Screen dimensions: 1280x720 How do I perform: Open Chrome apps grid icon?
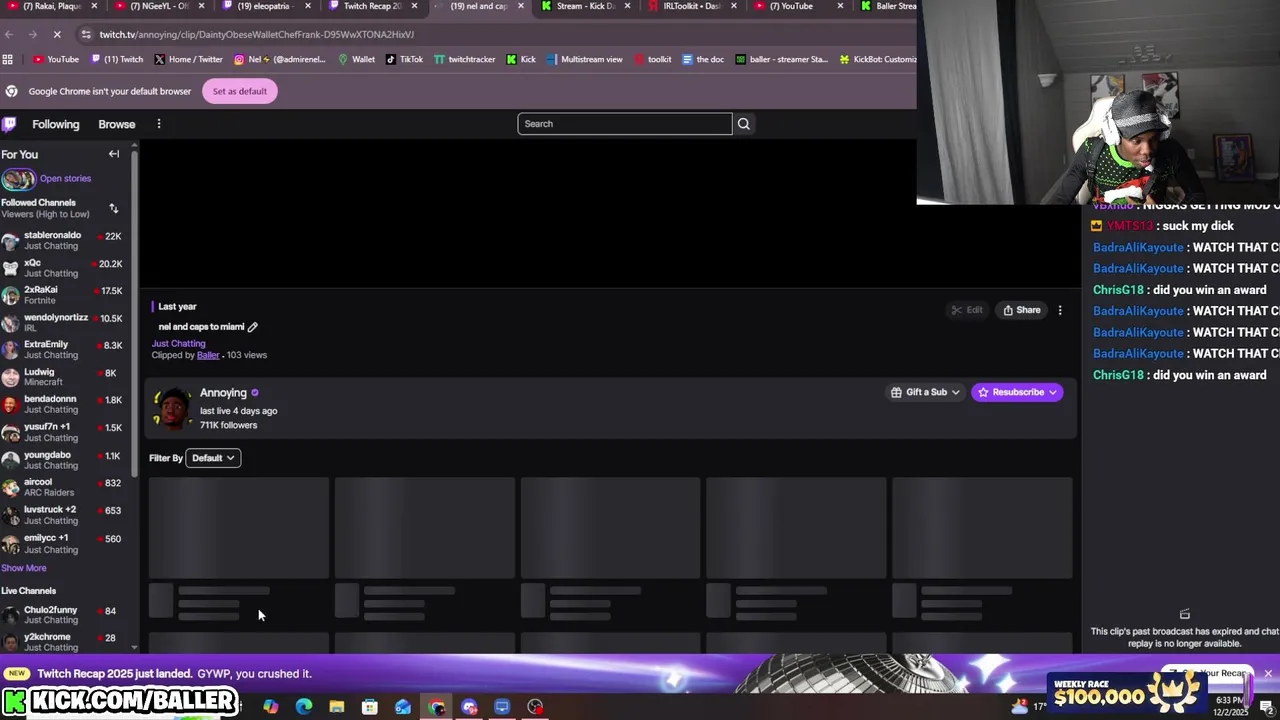[9, 59]
